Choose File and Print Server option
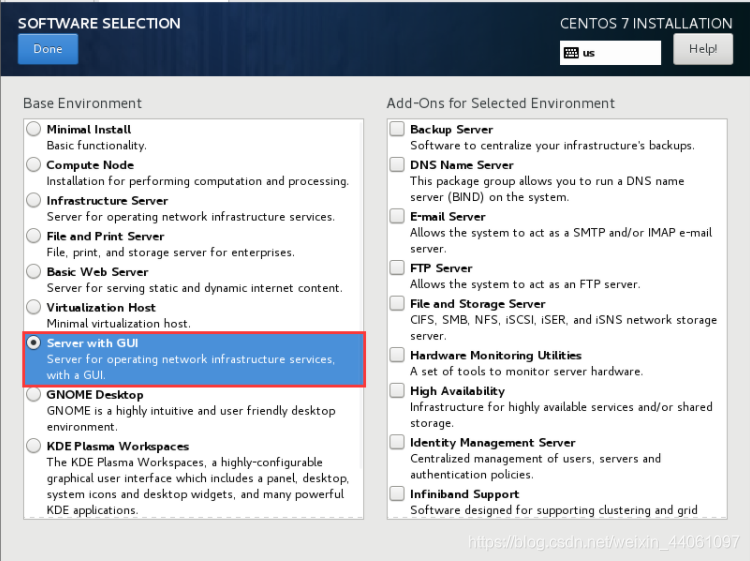The height and width of the screenshot is (561, 750). pyautogui.click(x=33, y=236)
